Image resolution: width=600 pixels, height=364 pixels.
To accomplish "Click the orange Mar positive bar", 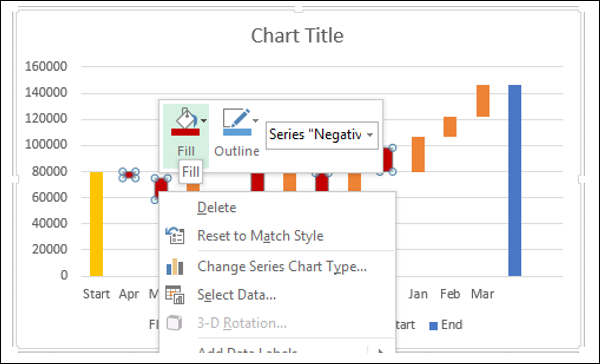I will pyautogui.click(x=483, y=101).
